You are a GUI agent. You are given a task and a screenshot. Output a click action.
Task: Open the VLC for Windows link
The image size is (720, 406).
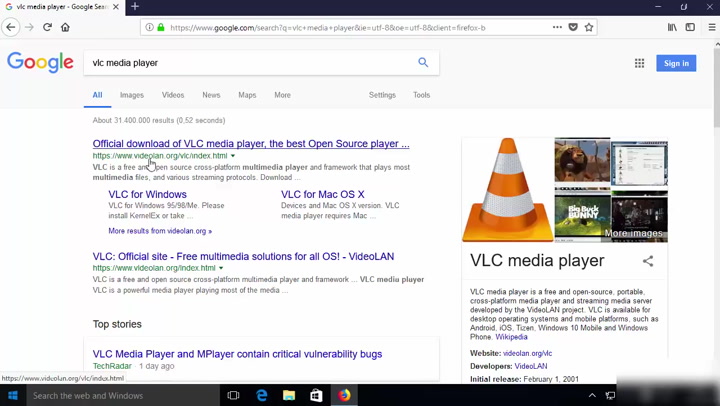[x=147, y=194]
